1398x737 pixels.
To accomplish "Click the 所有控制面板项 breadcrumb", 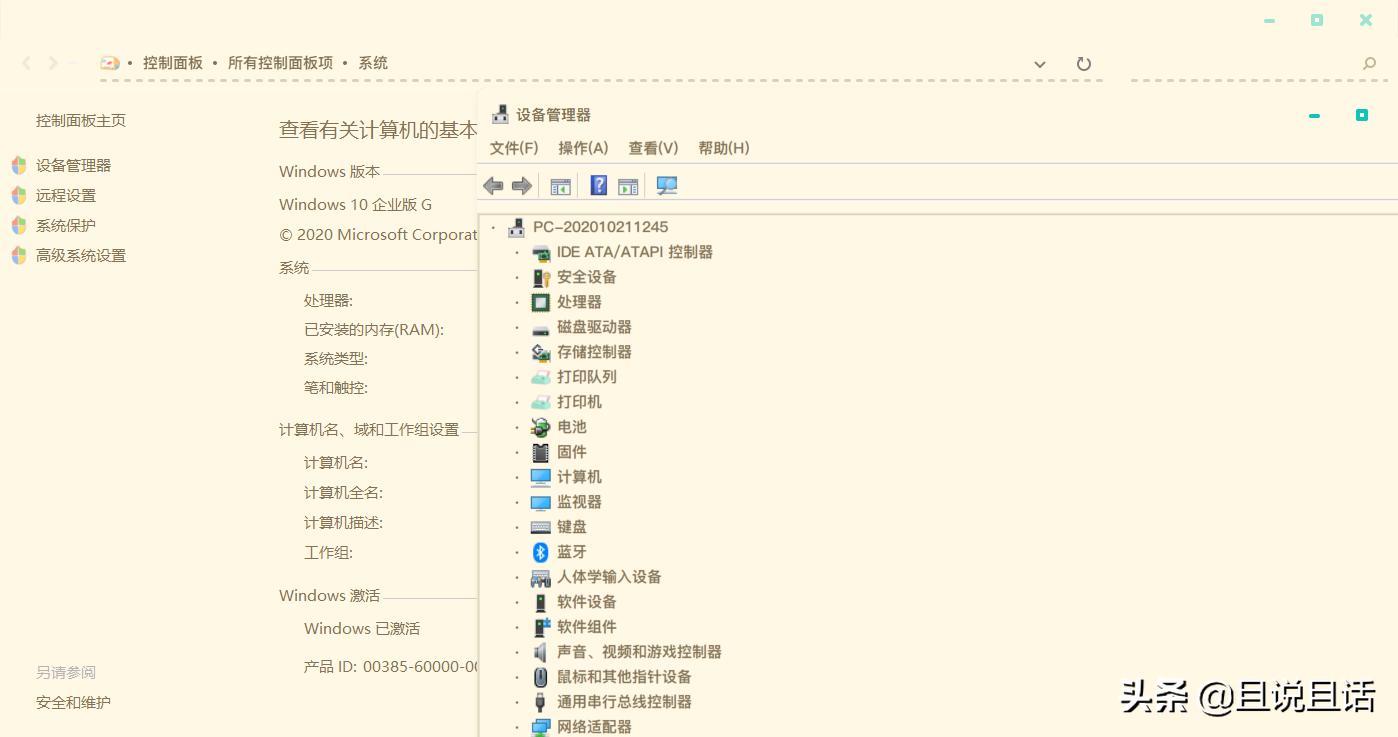I will [280, 63].
